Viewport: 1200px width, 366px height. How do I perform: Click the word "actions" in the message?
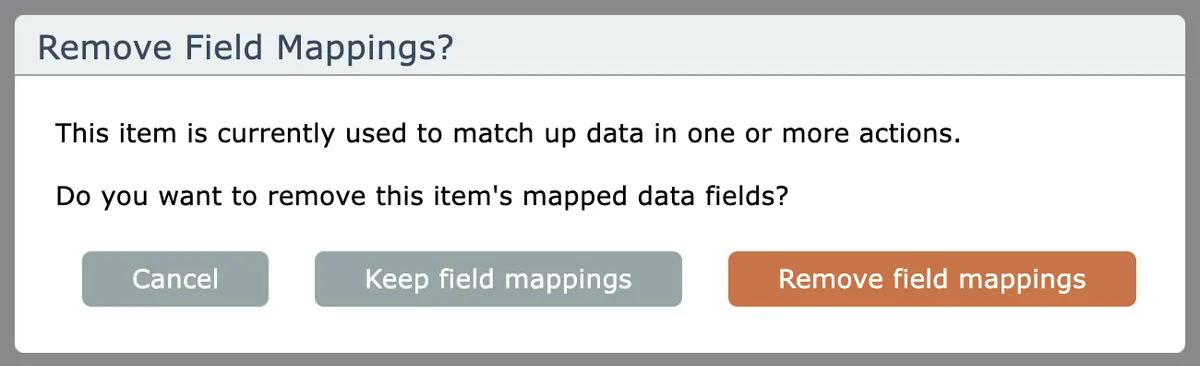click(x=909, y=134)
